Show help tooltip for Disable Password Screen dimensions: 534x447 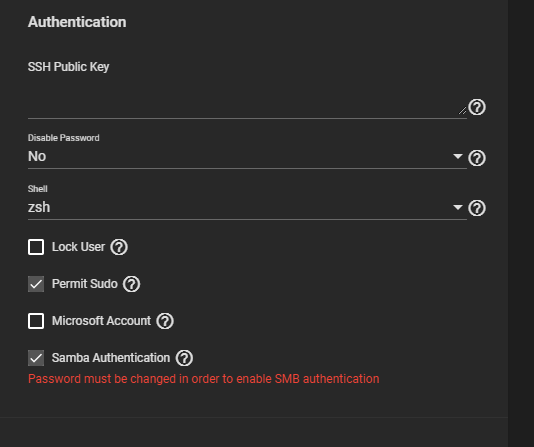[x=477, y=158]
